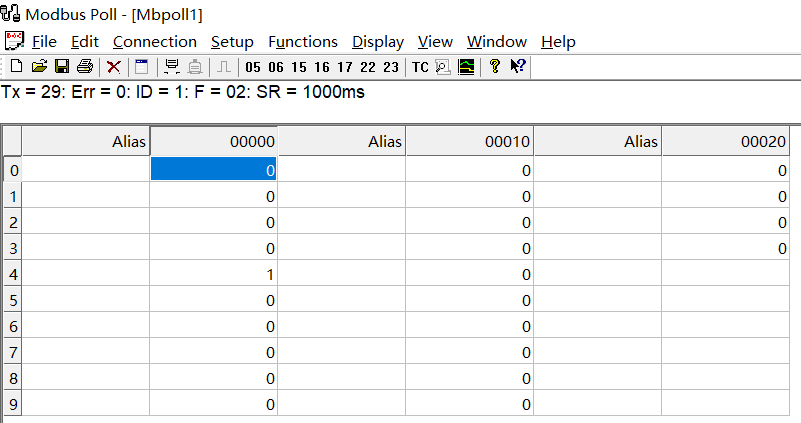Click the New document icon
The image size is (801, 423).
16,67
